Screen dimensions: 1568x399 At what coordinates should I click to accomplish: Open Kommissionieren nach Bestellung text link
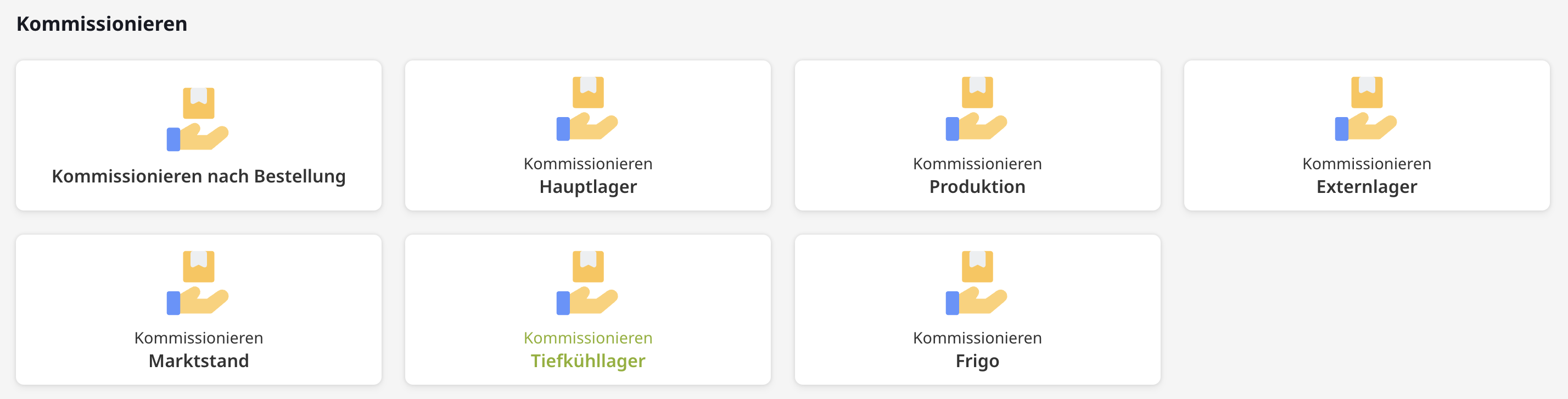tap(198, 176)
